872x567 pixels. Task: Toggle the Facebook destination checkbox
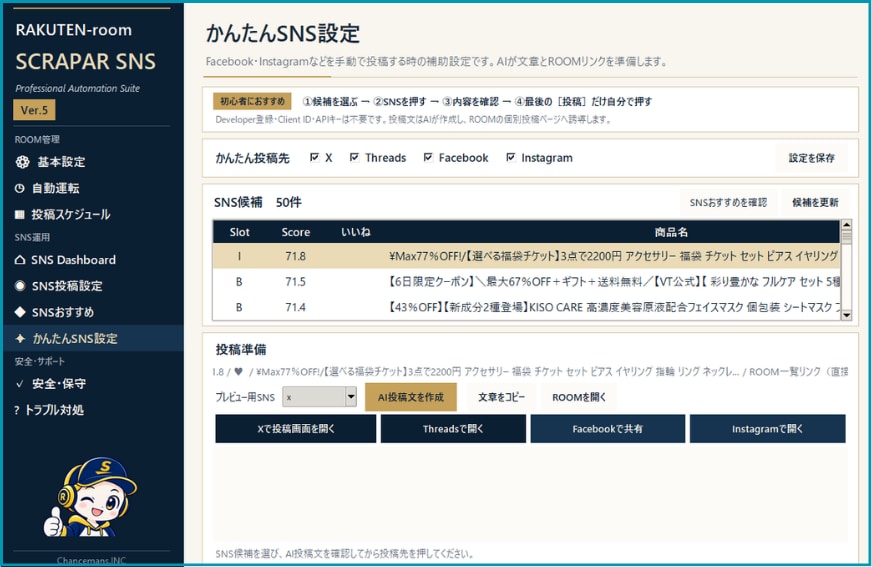click(428, 157)
